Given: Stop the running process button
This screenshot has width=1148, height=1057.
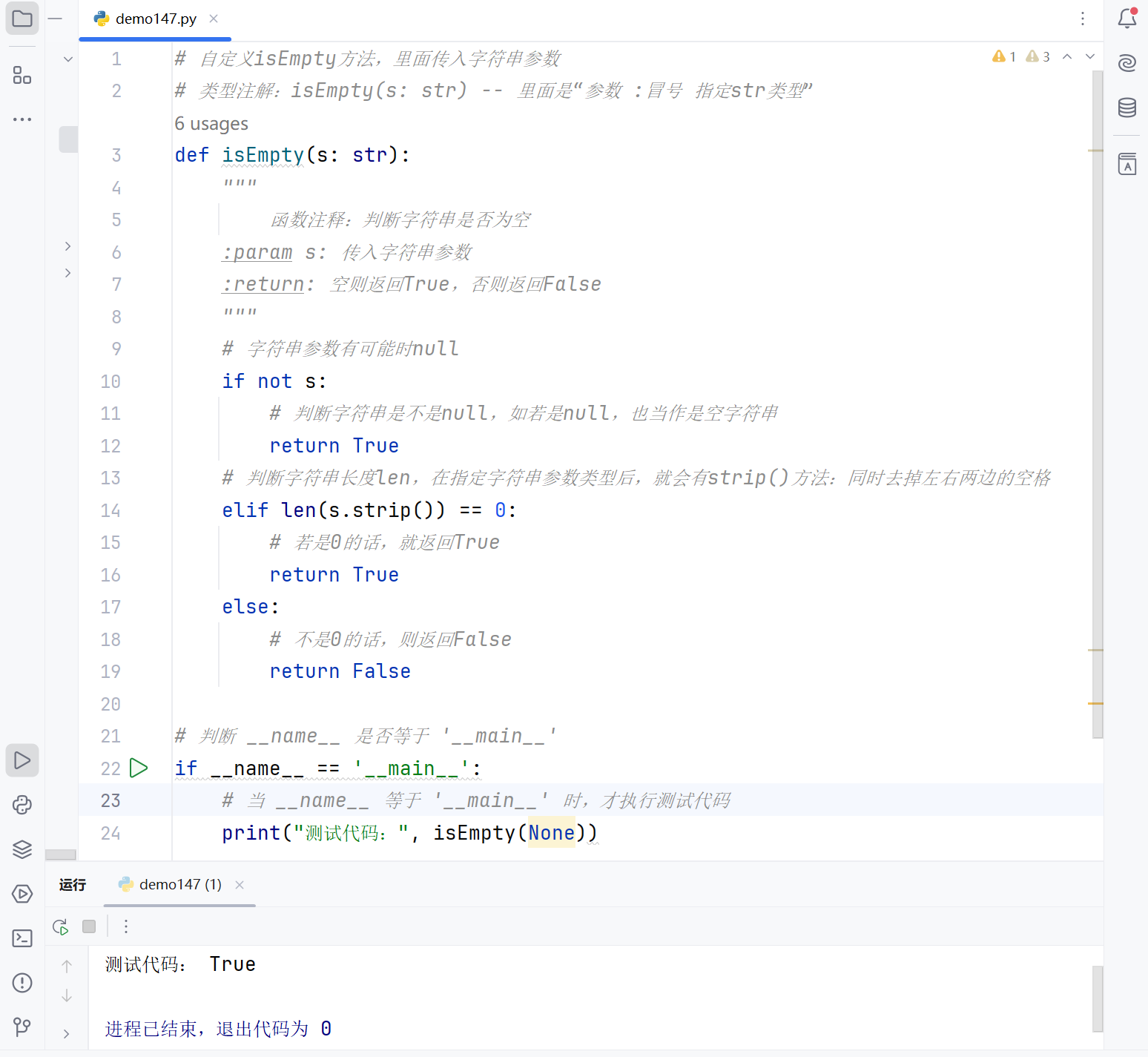Looking at the screenshot, I should coord(89,926).
